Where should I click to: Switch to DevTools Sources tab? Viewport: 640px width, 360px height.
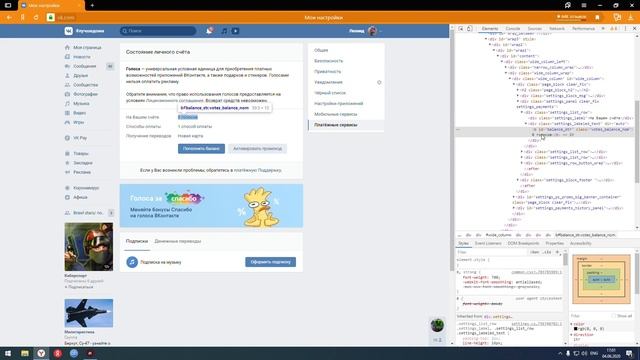pyautogui.click(x=535, y=29)
